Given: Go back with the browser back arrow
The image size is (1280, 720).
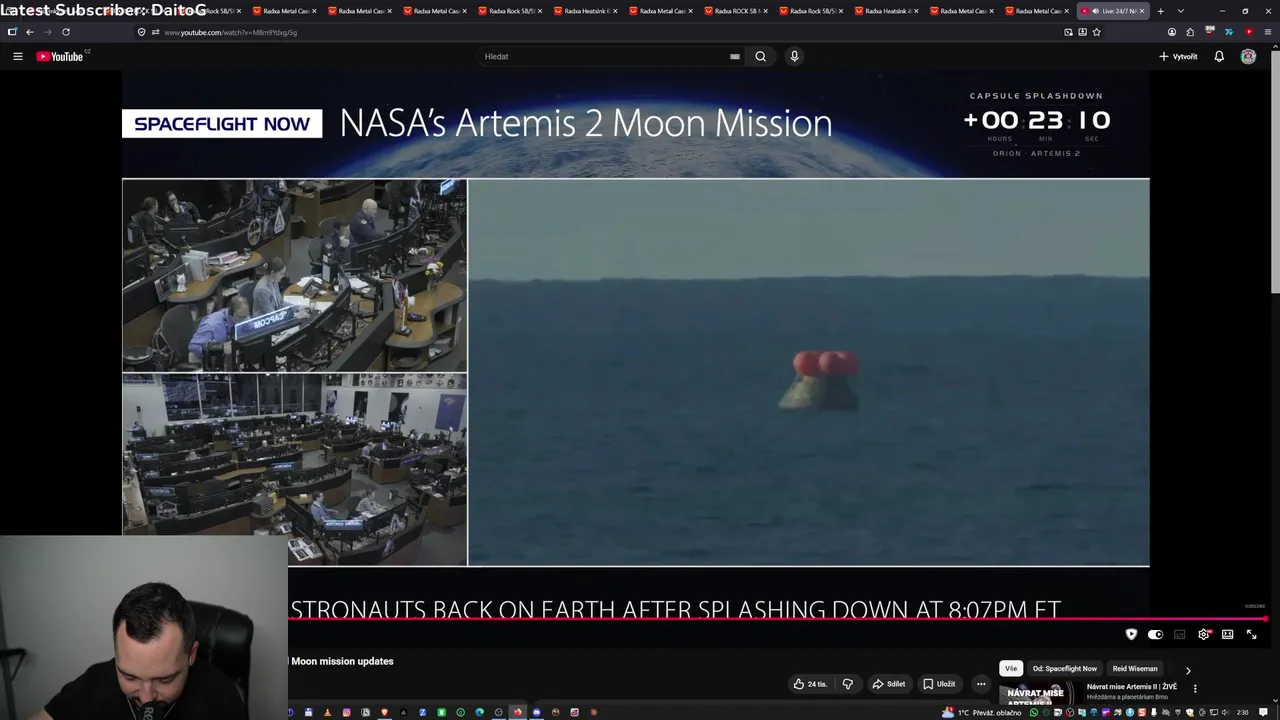Looking at the screenshot, I should click(29, 32).
